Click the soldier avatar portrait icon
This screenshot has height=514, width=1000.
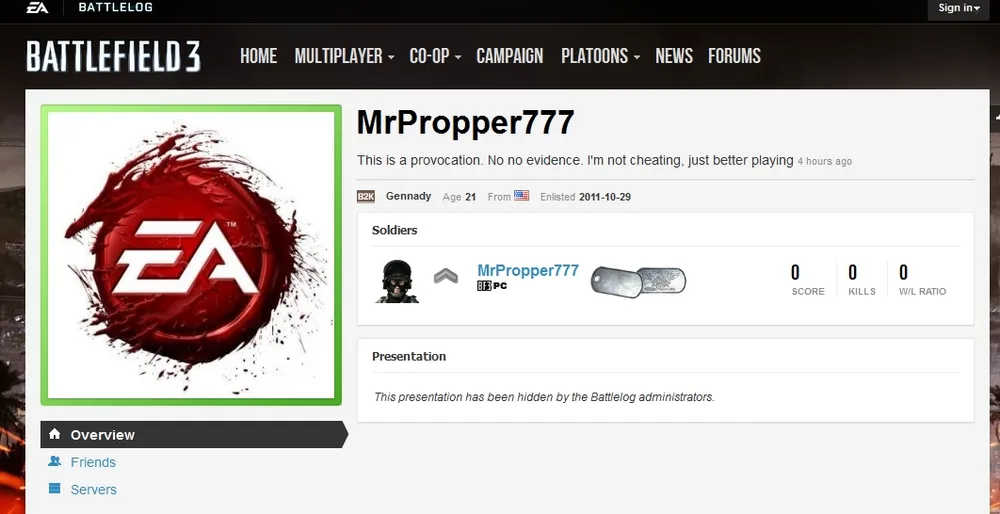pyautogui.click(x=397, y=281)
